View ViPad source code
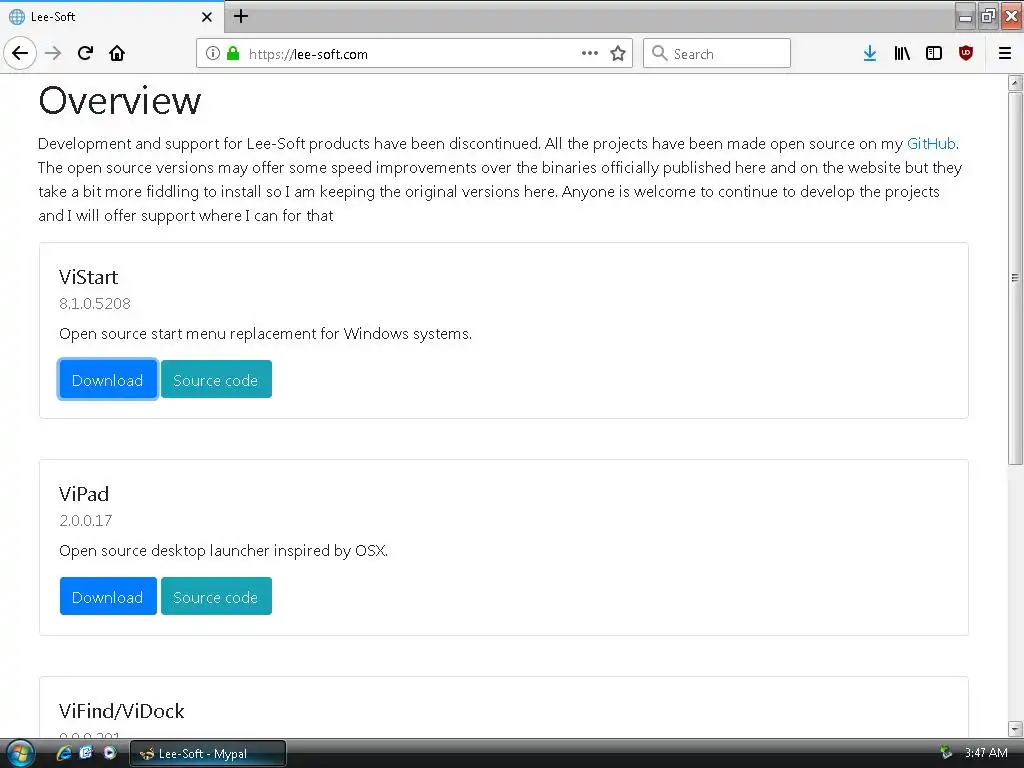Screen dimensions: 1024x768 [x=216, y=596]
